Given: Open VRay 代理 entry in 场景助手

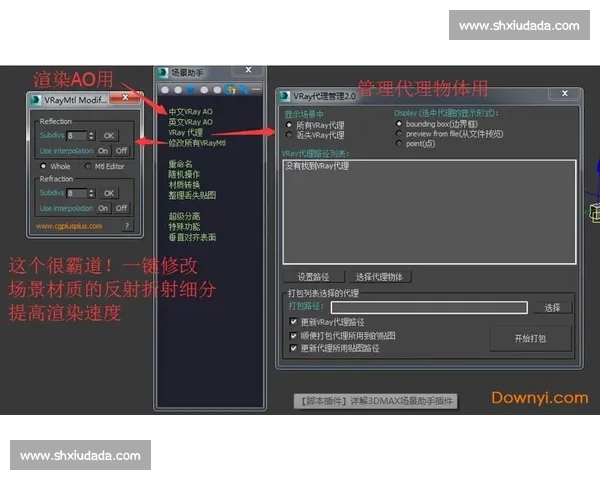Looking at the screenshot, I should 186,132.
